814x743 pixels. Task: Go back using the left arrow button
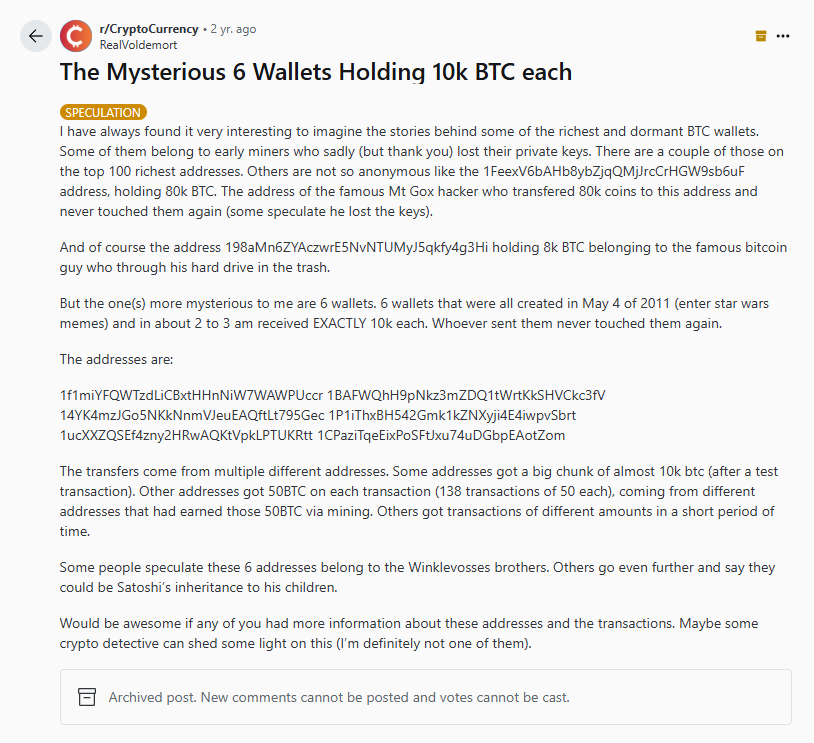36,36
